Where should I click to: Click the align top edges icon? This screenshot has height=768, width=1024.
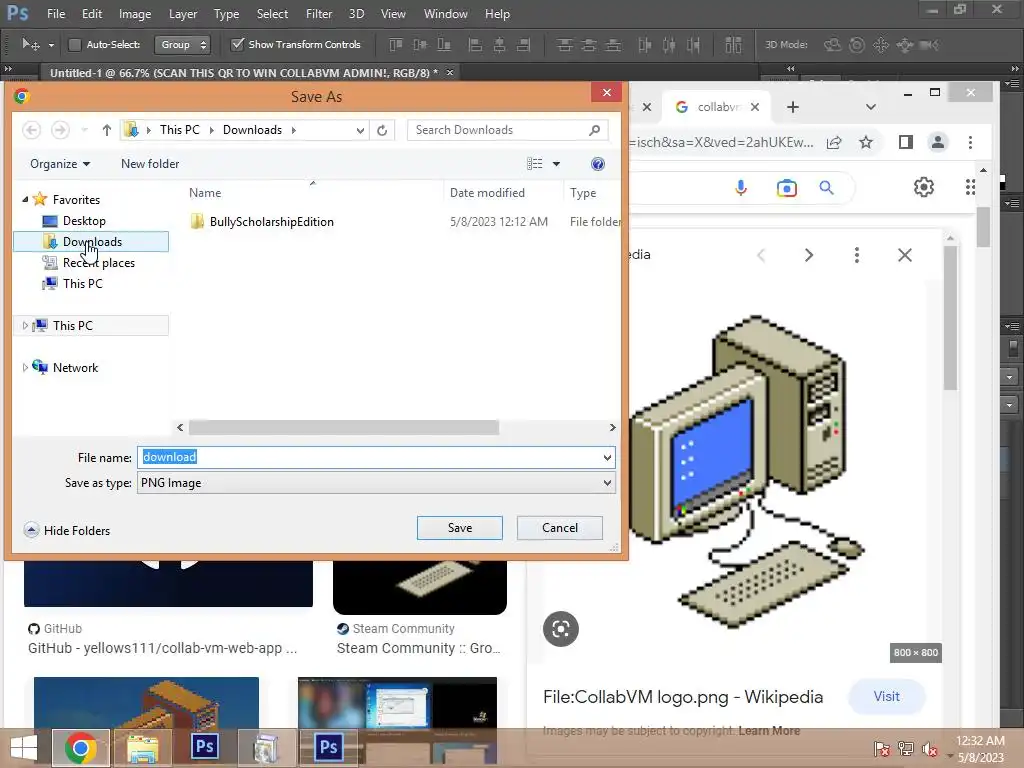point(396,44)
